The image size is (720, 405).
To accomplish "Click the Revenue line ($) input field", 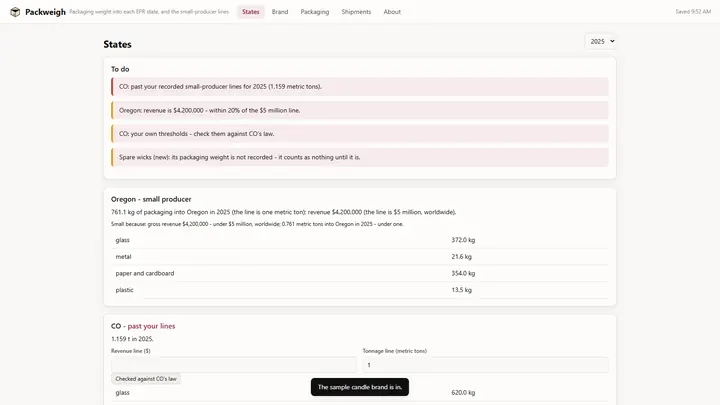I will coord(234,365).
